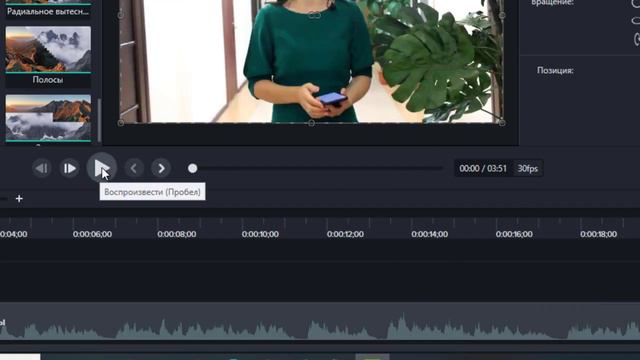Image resolution: width=640 pixels, height=360 pixels.
Task: Open the 30fps frame rate indicator
Action: tap(527, 169)
